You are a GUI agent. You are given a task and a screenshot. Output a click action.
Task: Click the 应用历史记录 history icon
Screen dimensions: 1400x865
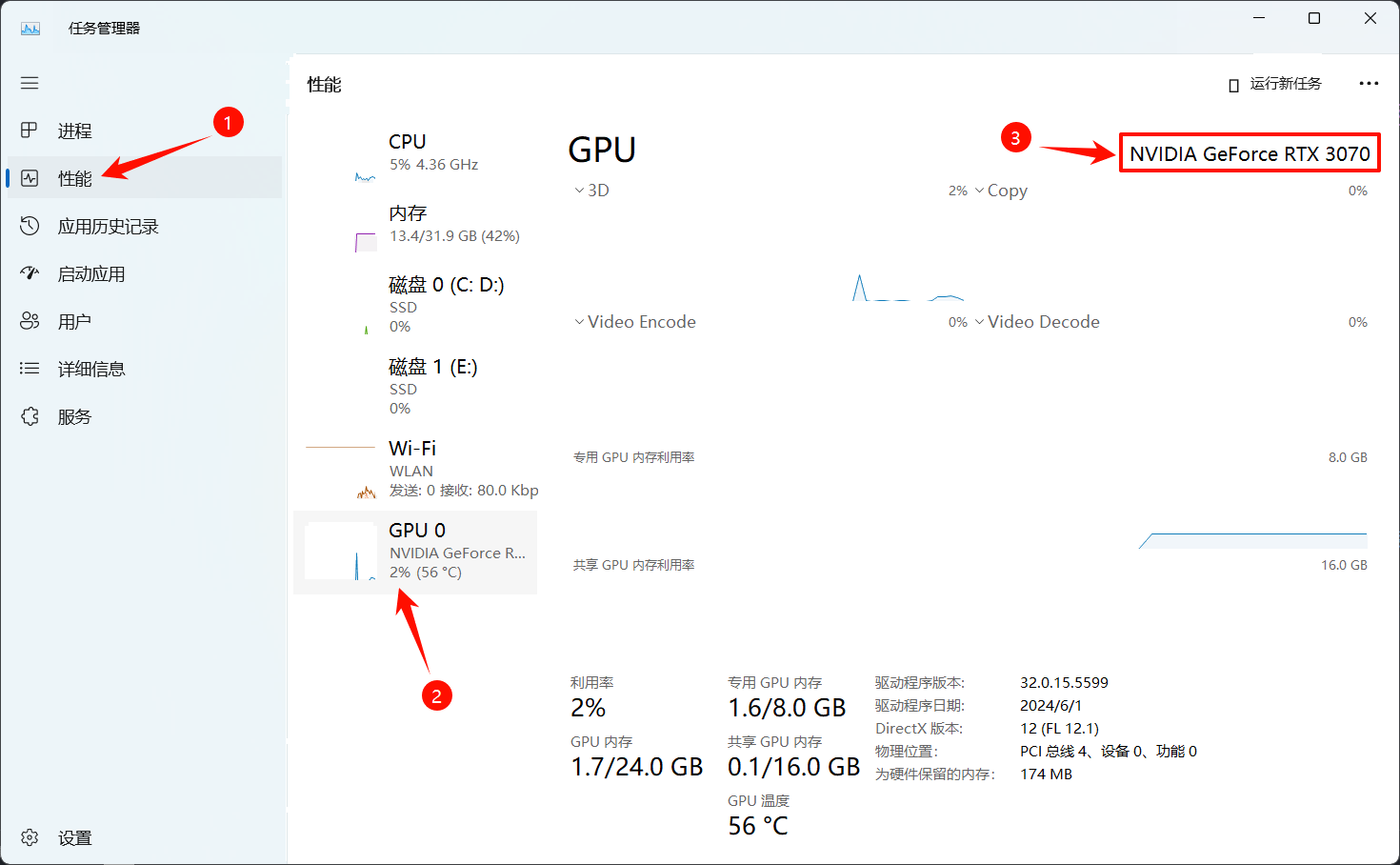coord(30,226)
